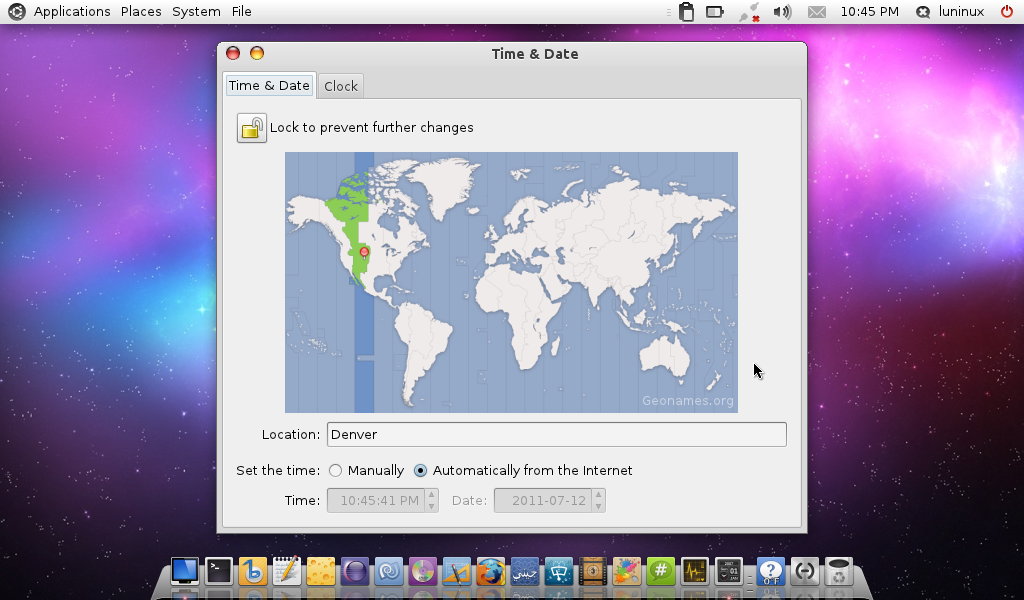Select Automatically from the Internet option
Screen dimensions: 1024x600
coord(421,470)
